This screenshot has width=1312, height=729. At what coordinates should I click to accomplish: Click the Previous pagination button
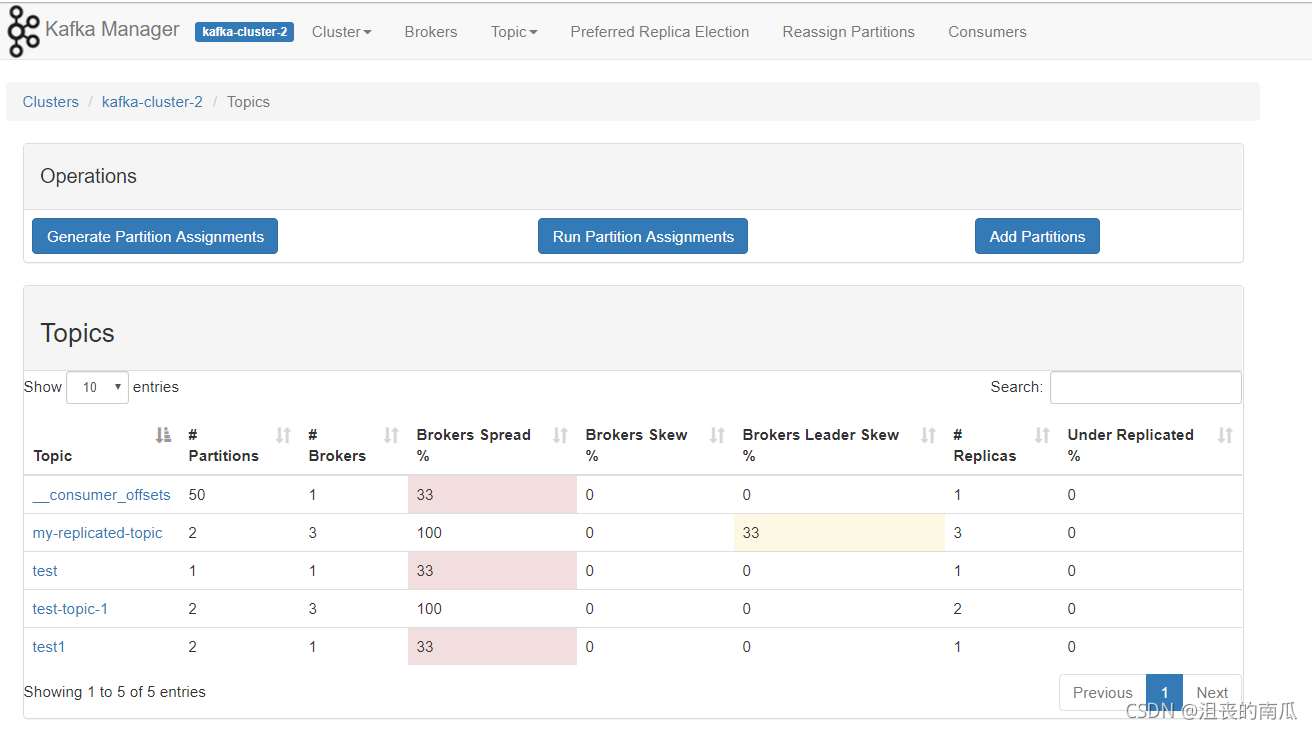(1102, 692)
